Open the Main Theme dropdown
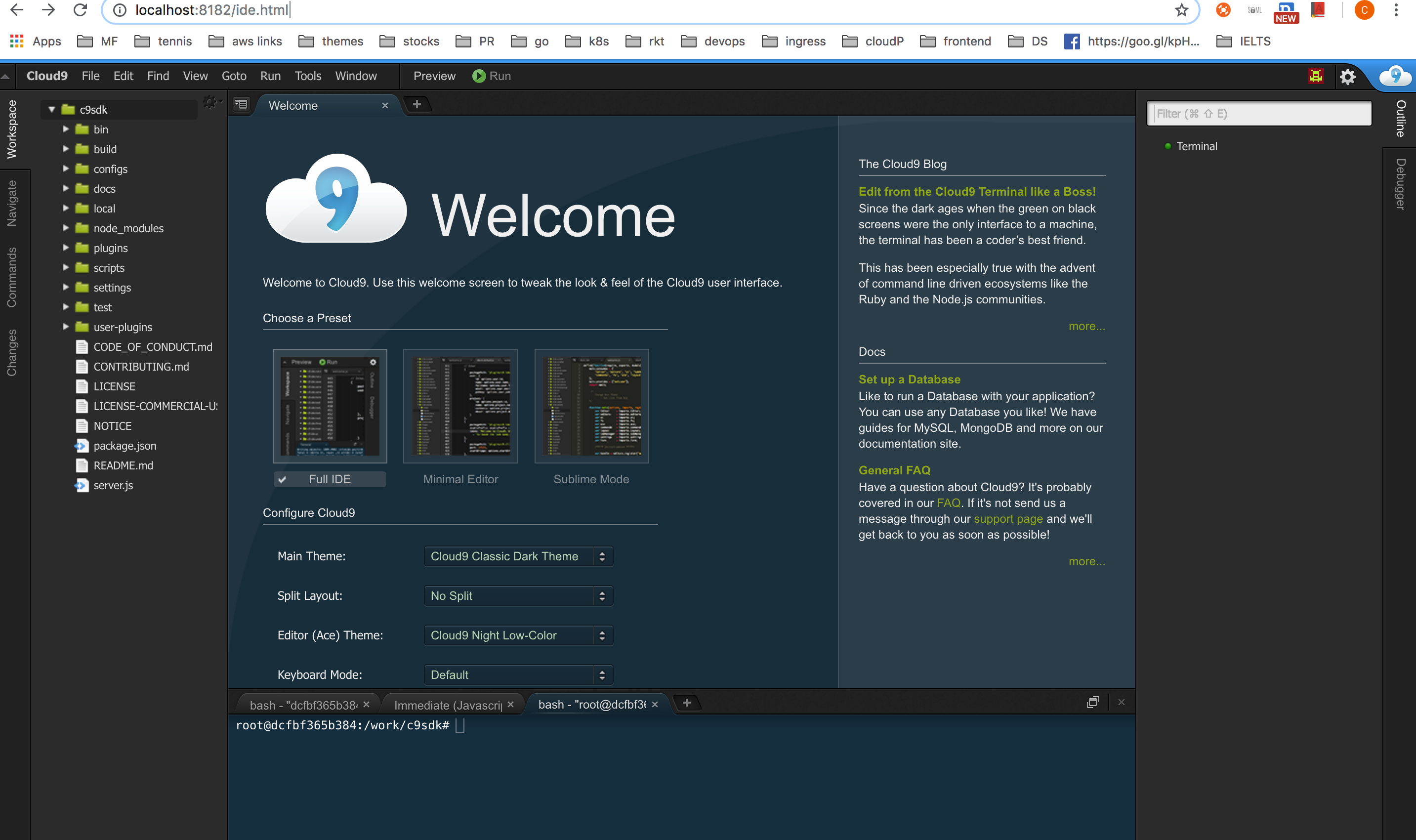 coord(518,556)
